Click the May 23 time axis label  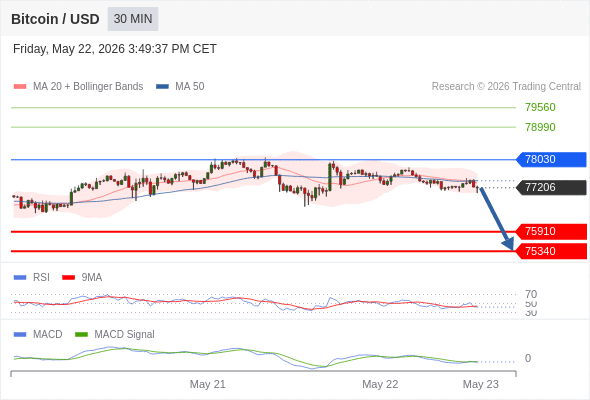click(x=481, y=384)
